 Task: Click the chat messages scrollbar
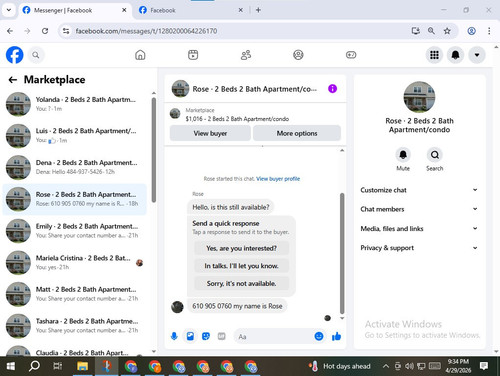[x=342, y=253]
